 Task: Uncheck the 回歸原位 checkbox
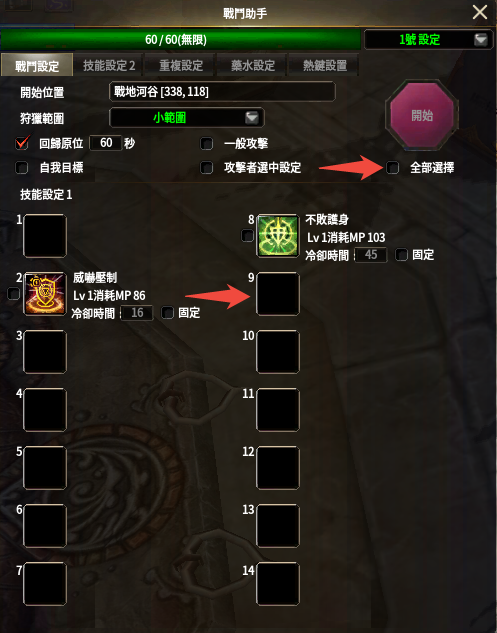tap(21, 143)
